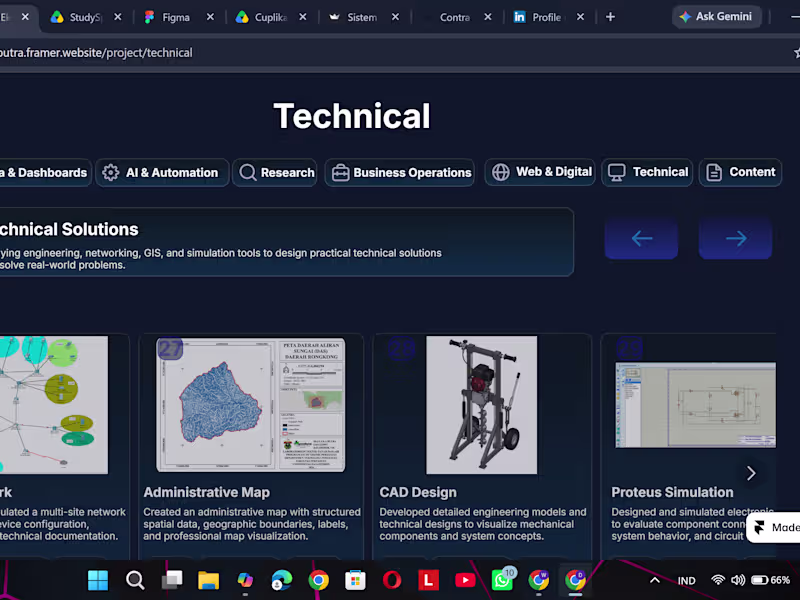800x600 pixels.
Task: Switch to the Sistem browser tab
Action: coord(362,17)
